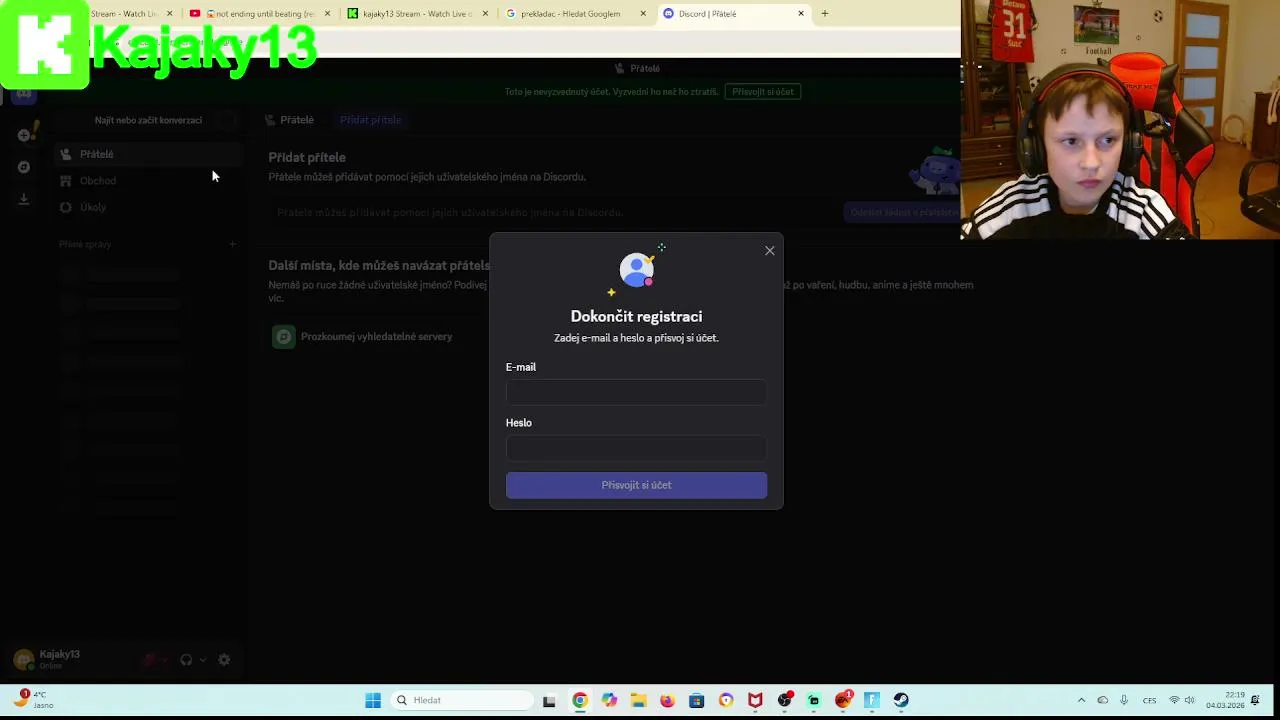This screenshot has width=1280, height=720.
Task: Open McAfee from the taskbar
Action: (755, 700)
